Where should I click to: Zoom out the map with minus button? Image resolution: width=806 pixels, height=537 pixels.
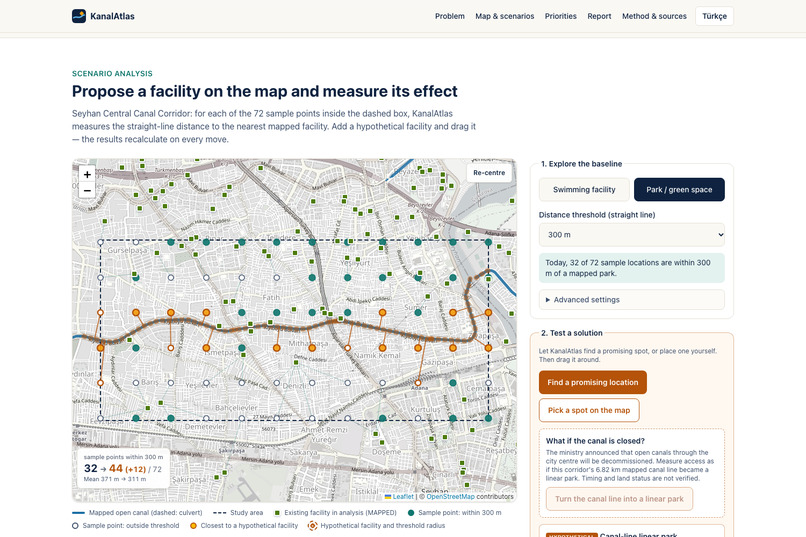point(87,190)
